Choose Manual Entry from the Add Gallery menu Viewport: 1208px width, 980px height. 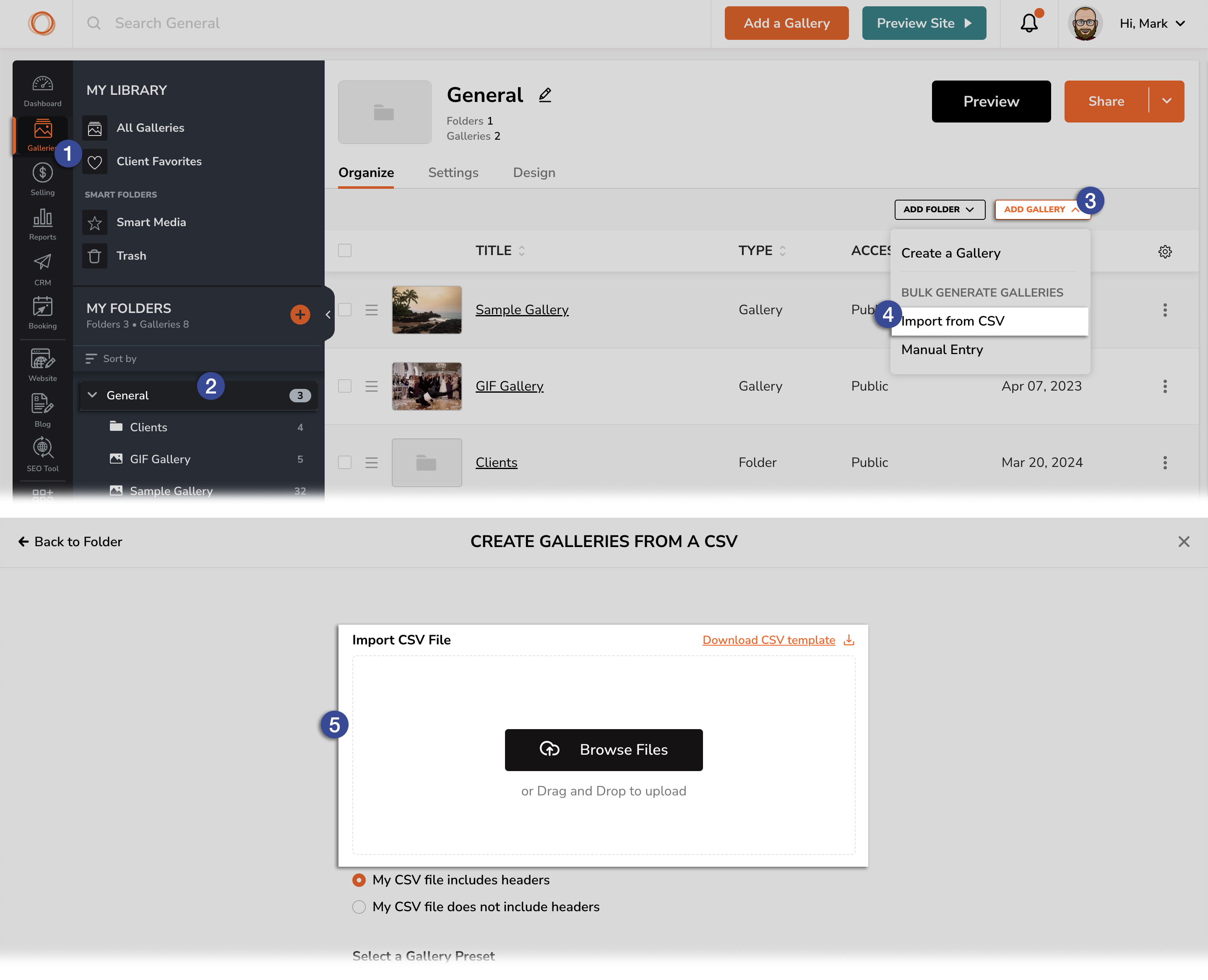(x=942, y=349)
